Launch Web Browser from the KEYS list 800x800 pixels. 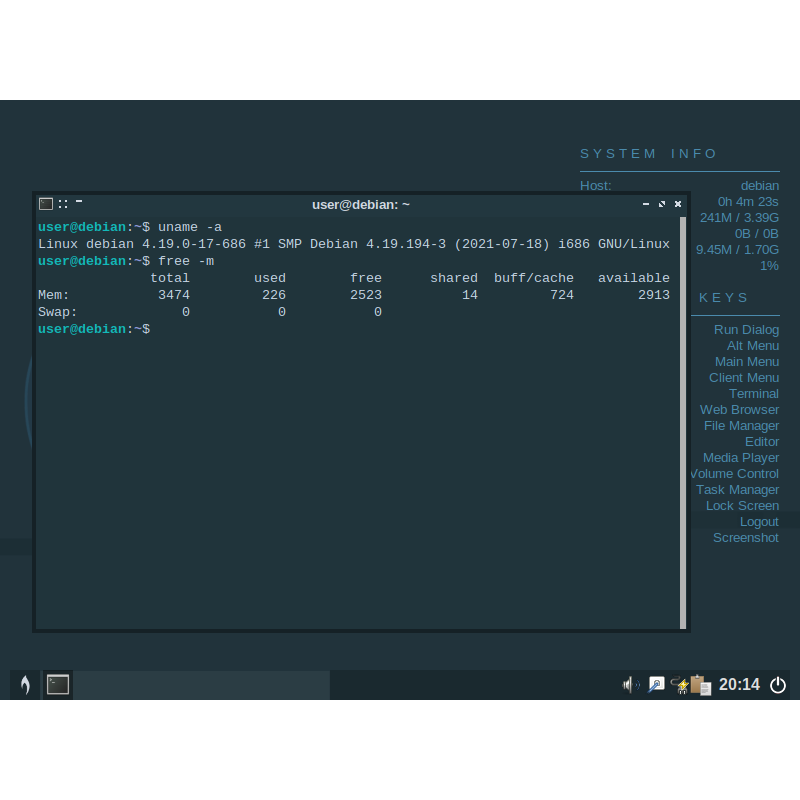[x=739, y=409]
